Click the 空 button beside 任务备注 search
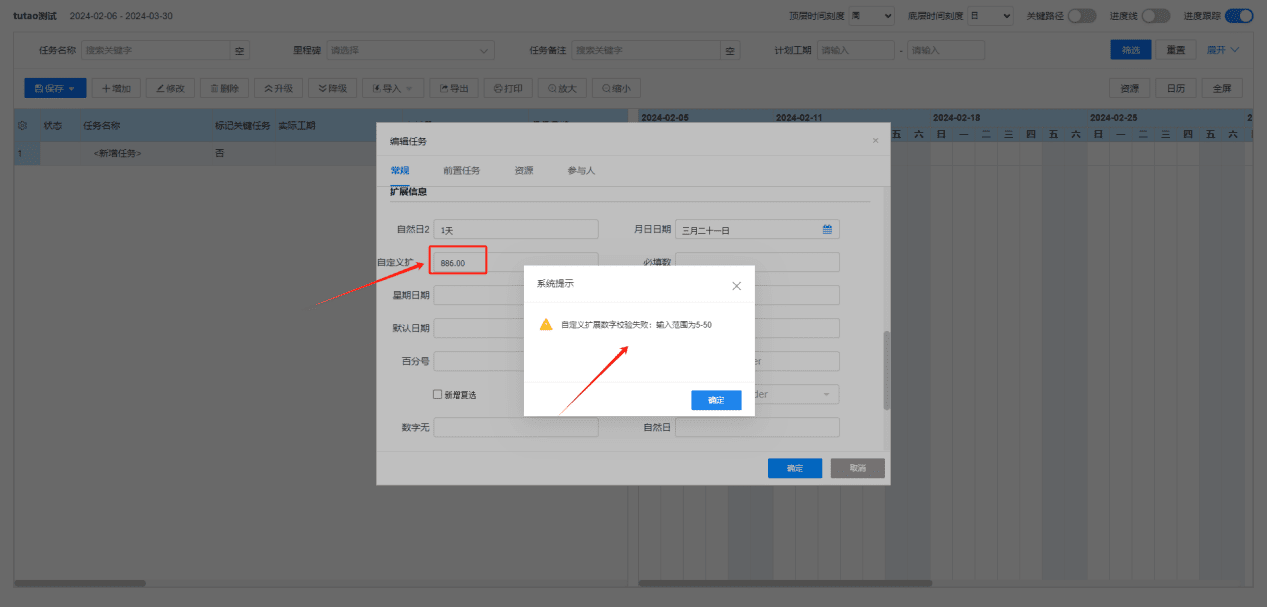Screen dimensions: 1267x607 730,49
